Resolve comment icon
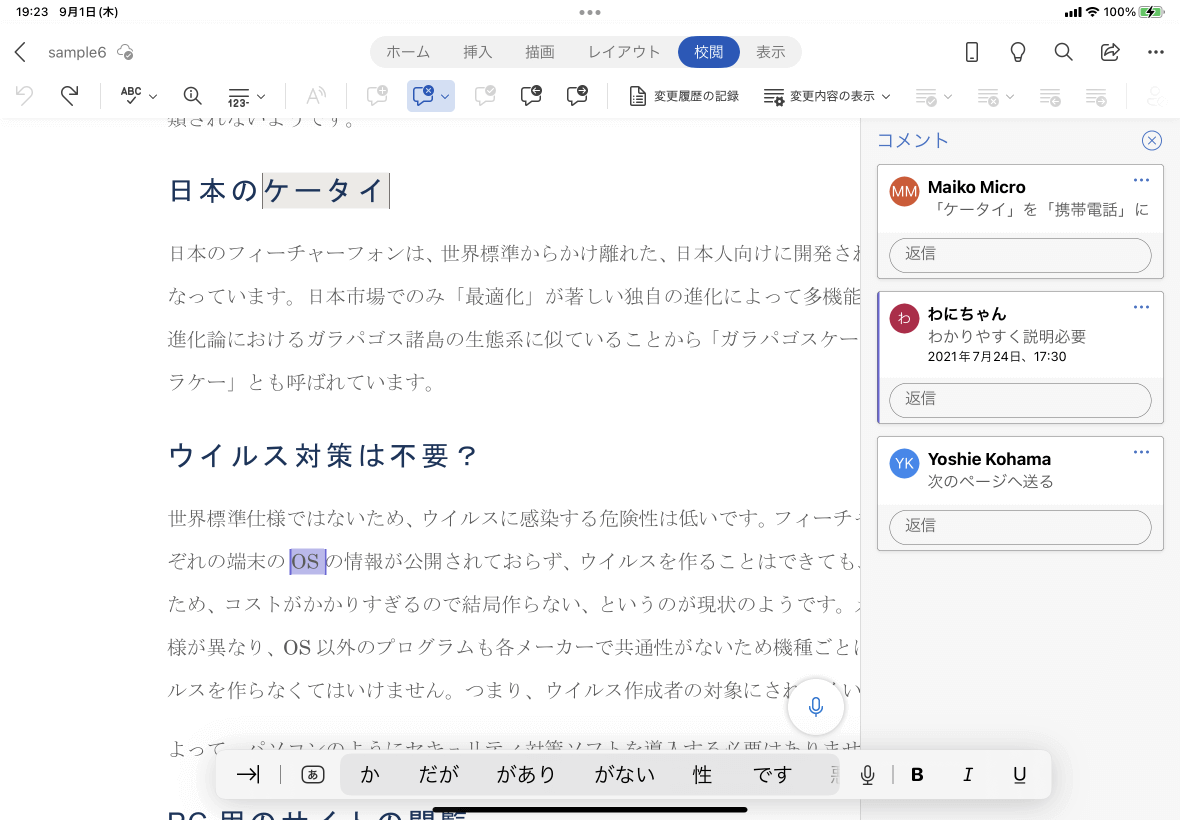 pyautogui.click(x=485, y=96)
